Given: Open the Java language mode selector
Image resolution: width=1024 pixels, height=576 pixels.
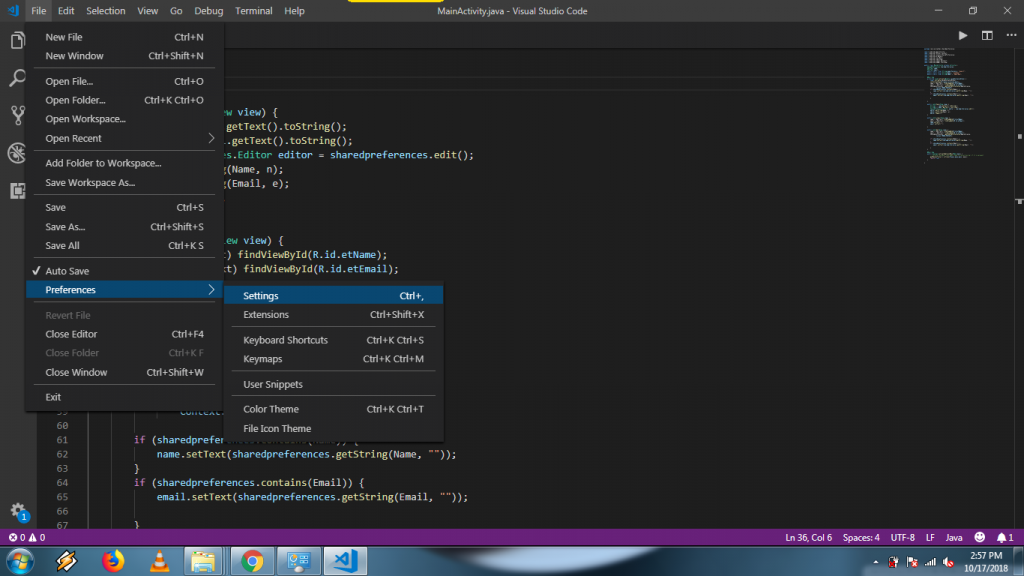Looking at the screenshot, I should click(x=954, y=537).
